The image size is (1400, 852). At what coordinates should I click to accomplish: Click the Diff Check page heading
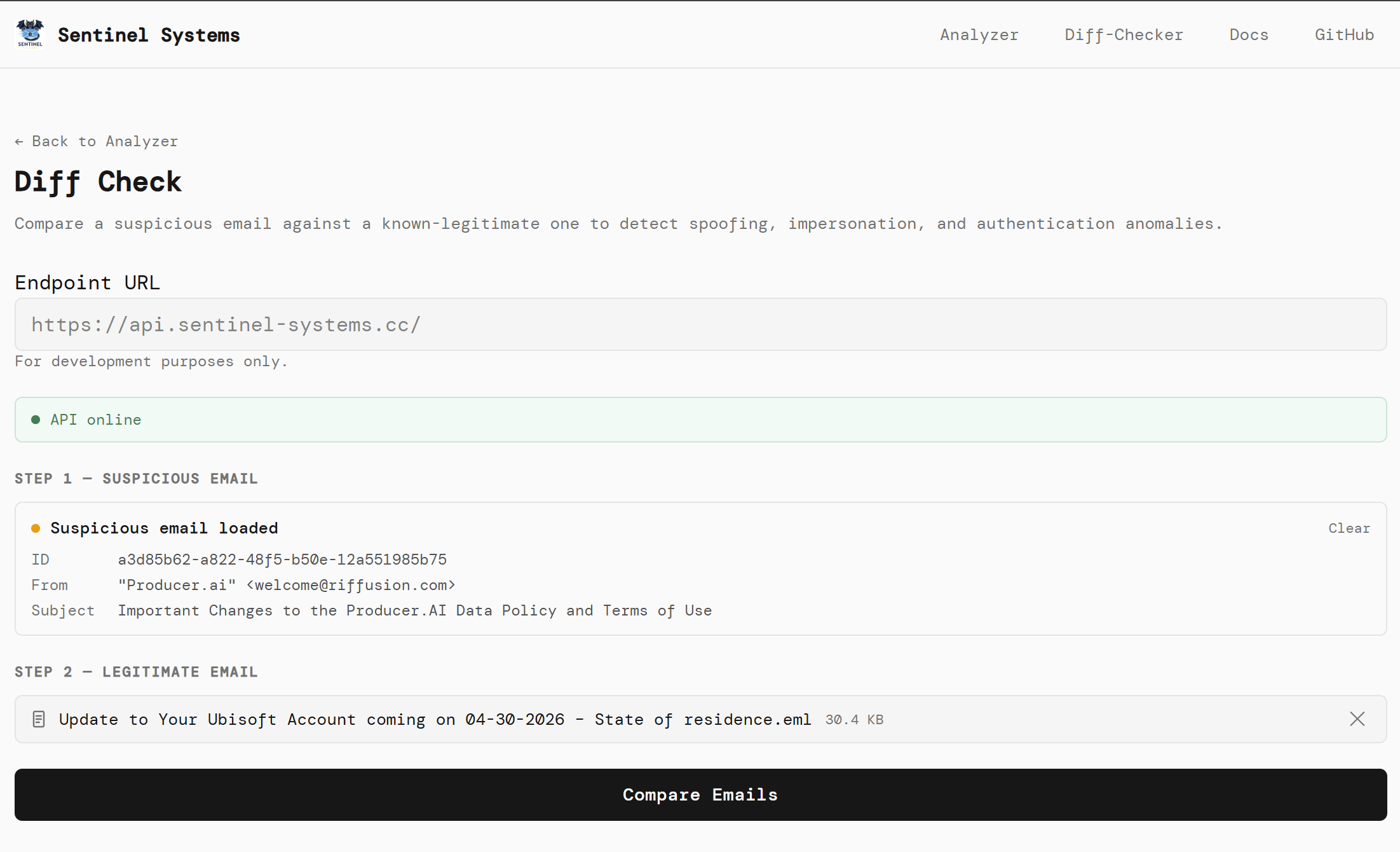coord(98,182)
